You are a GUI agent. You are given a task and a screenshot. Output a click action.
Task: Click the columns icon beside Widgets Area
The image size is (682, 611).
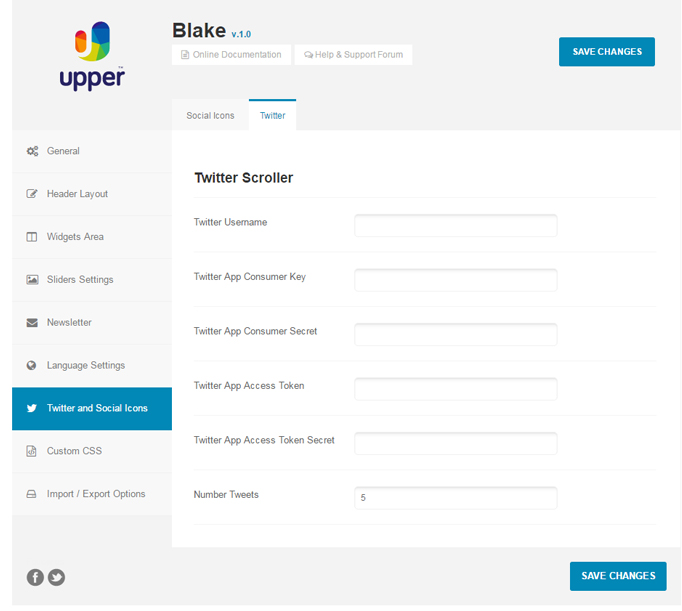[32, 237]
